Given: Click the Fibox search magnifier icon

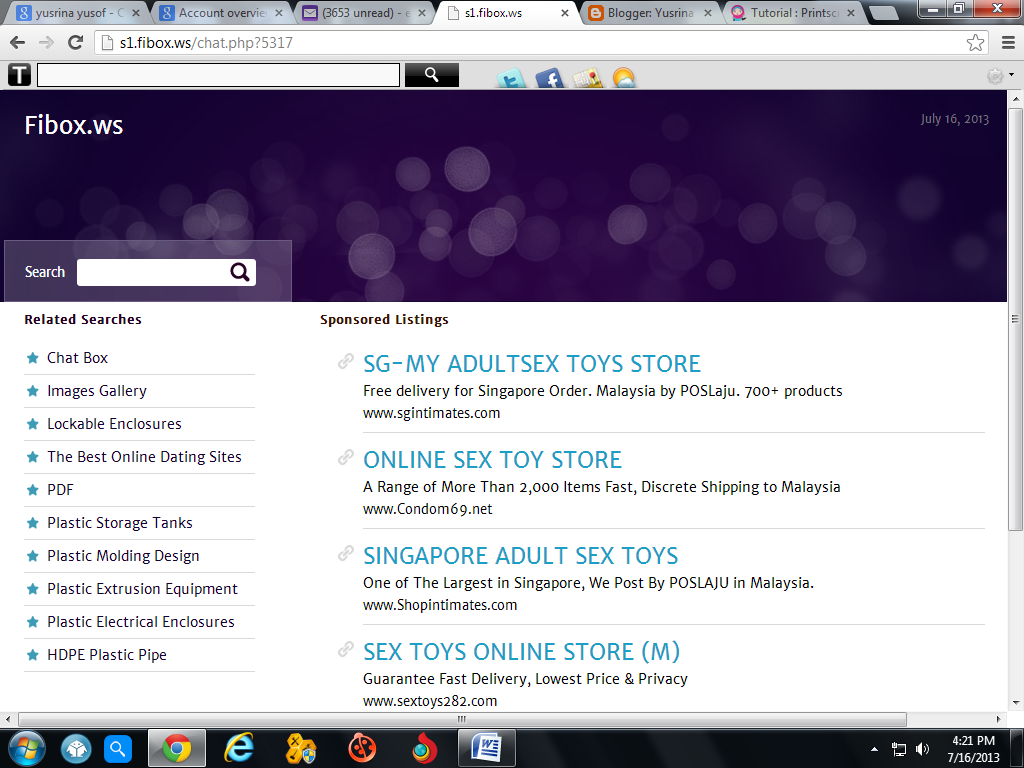Looking at the screenshot, I should coord(240,272).
